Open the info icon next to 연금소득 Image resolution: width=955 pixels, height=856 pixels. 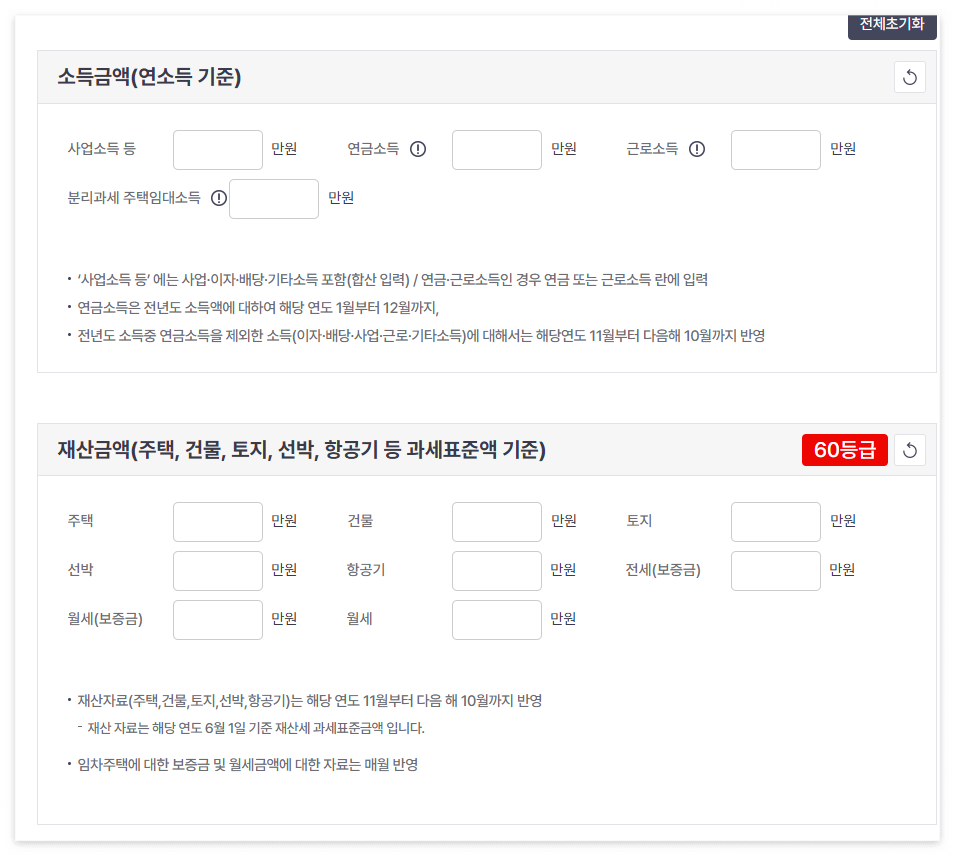tap(418, 149)
